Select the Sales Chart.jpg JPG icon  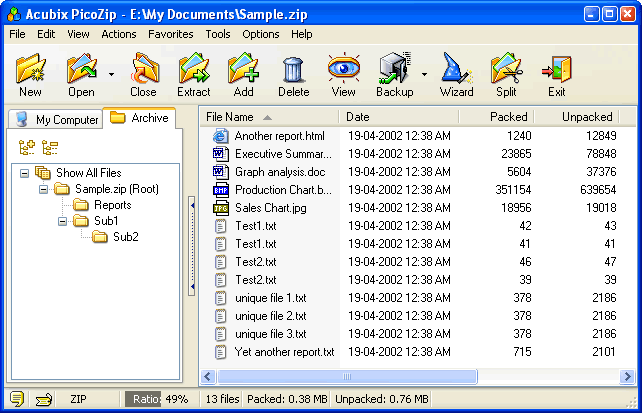221,208
